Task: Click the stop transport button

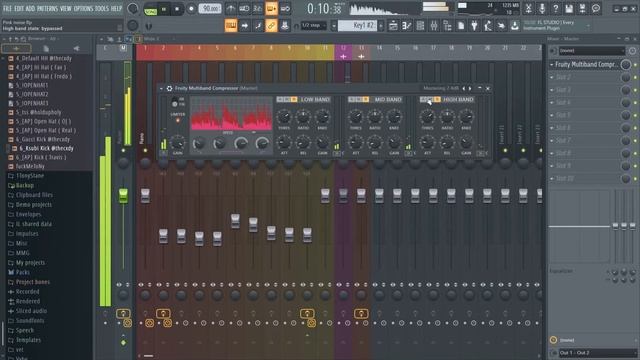Action: pyautogui.click(x=177, y=9)
